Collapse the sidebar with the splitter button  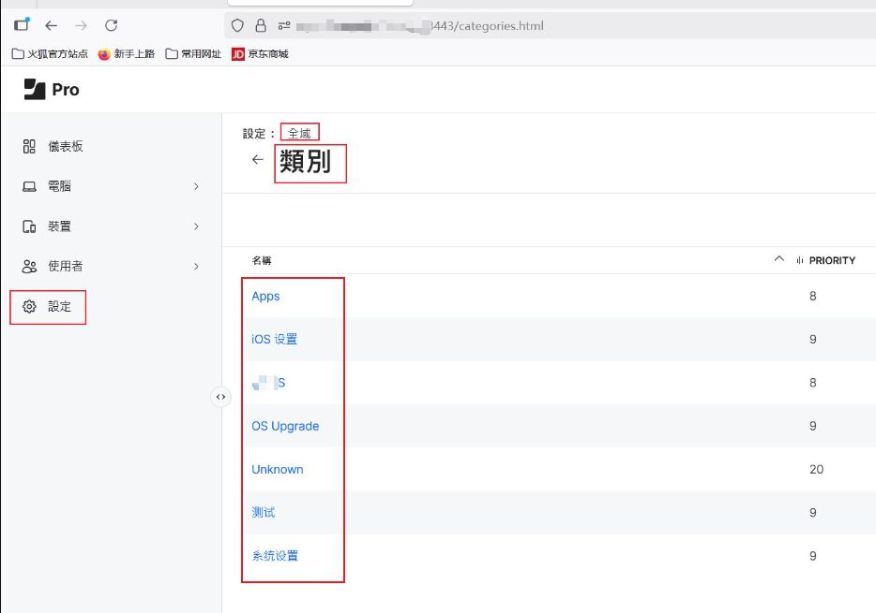(x=221, y=397)
